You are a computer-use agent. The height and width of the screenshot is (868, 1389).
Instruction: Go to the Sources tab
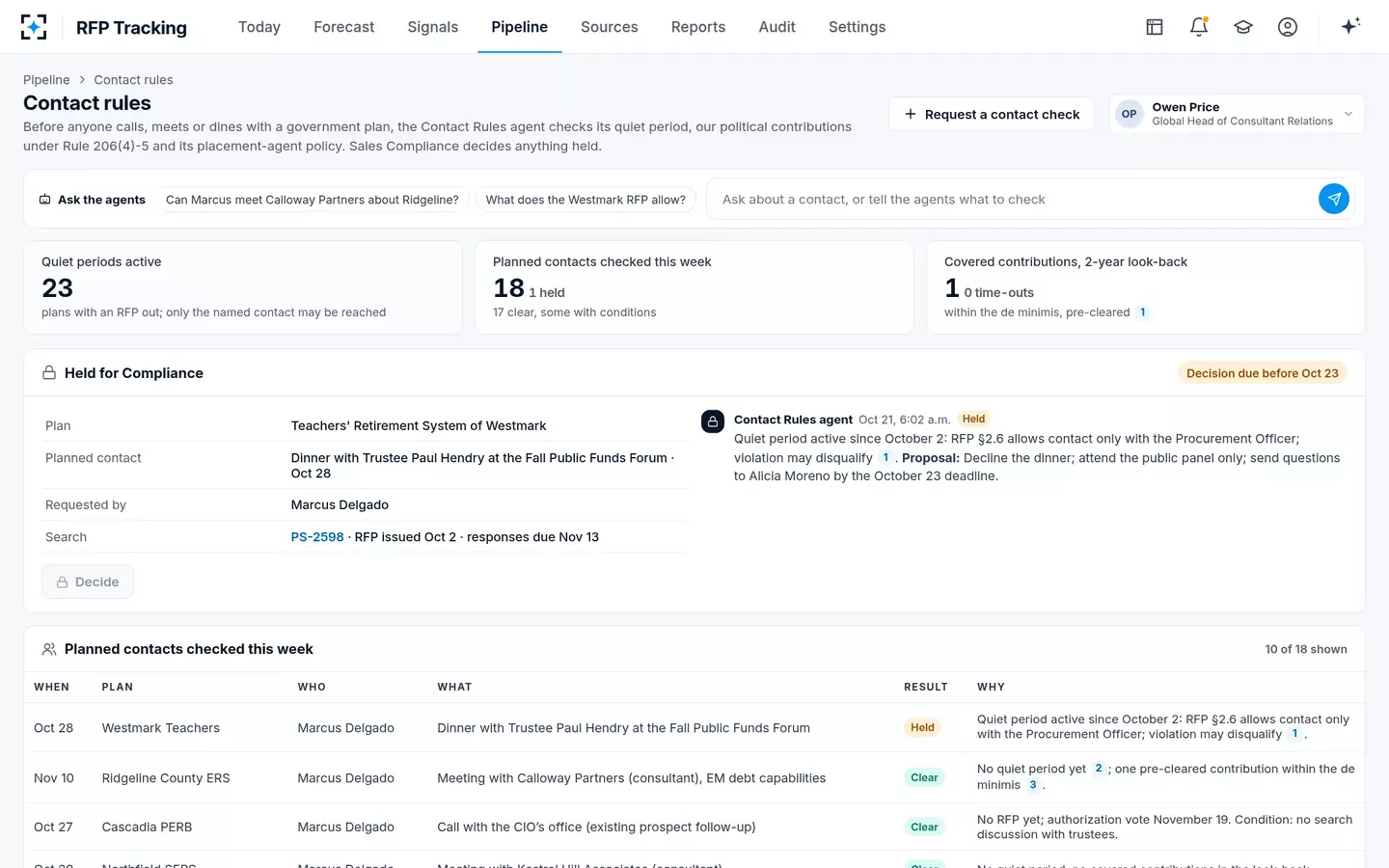pyautogui.click(x=610, y=27)
